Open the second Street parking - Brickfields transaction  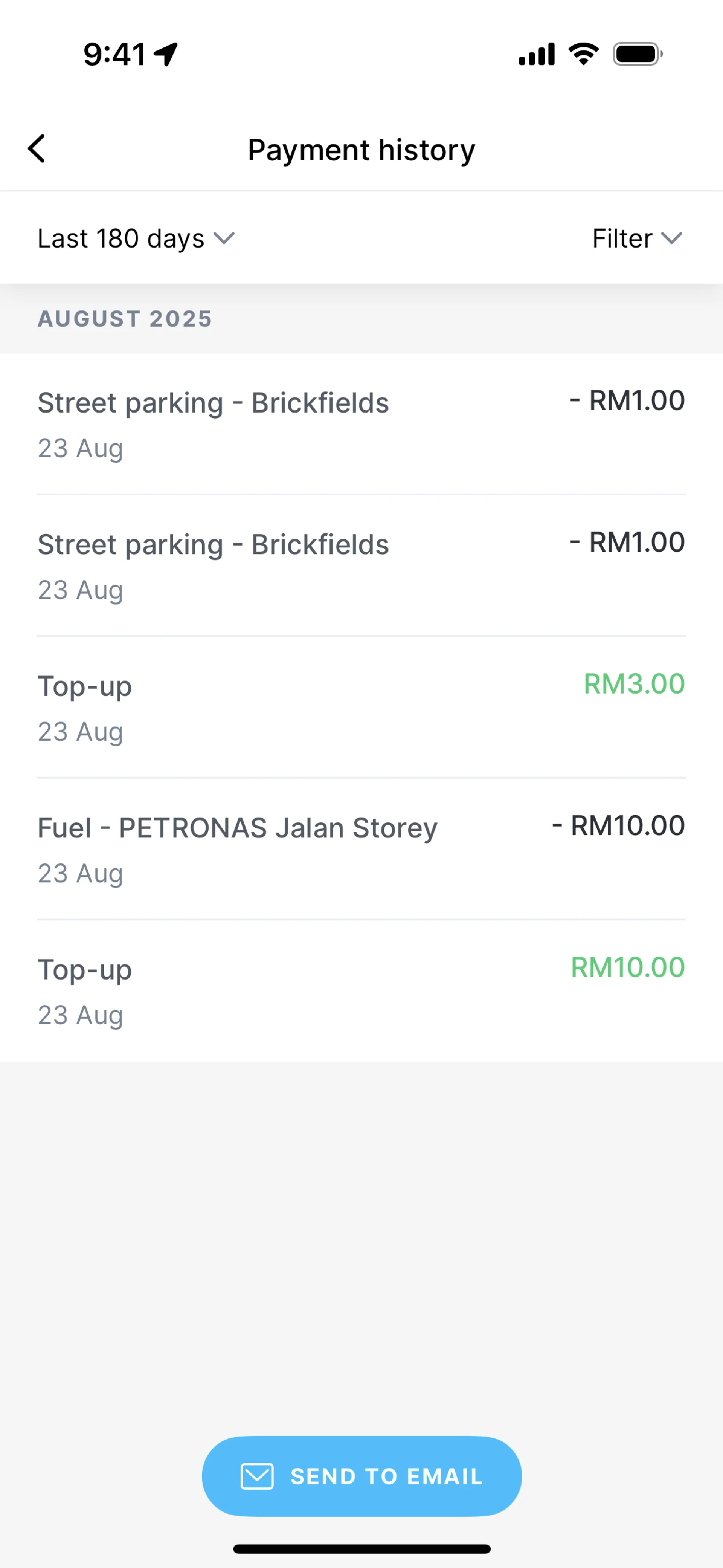coord(361,566)
